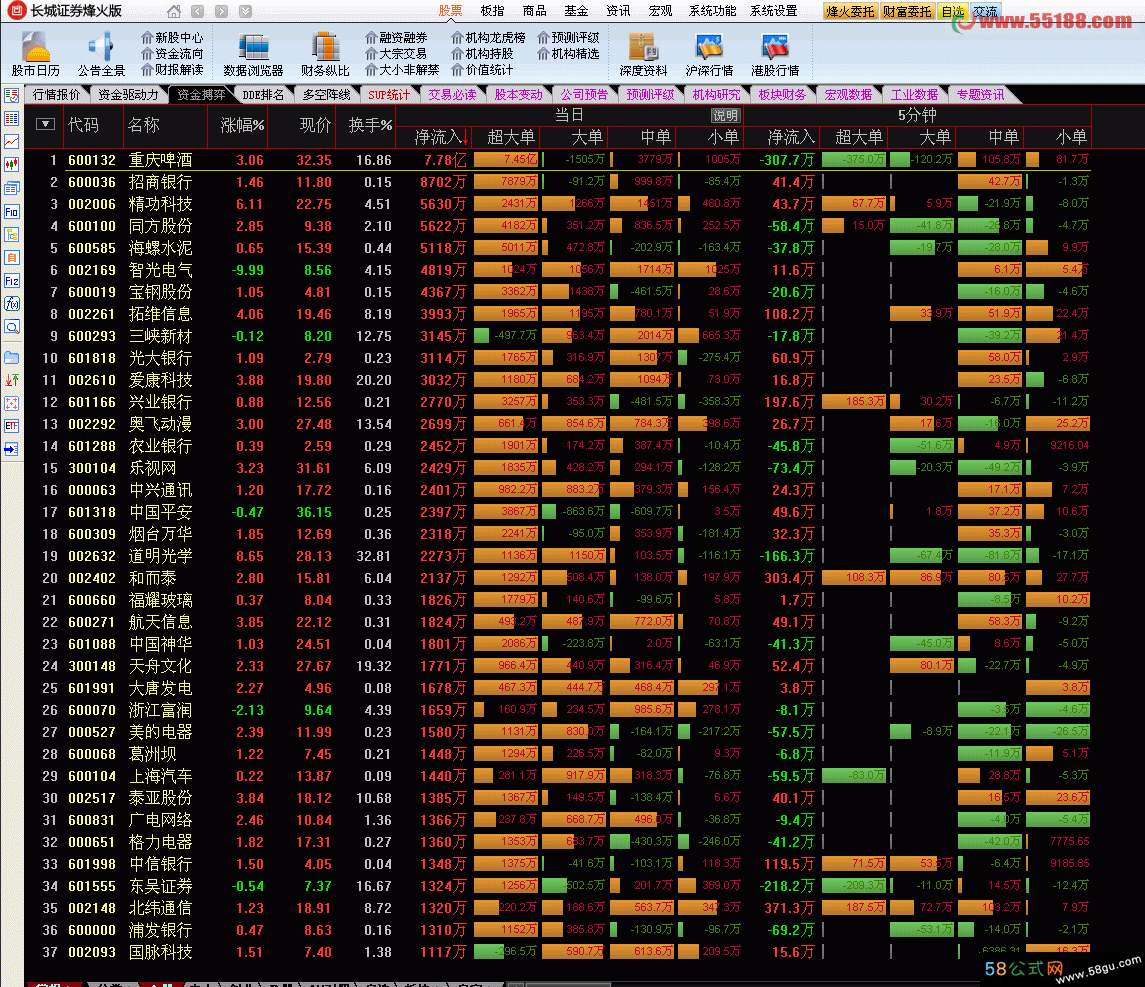Click the red dotted frame sidebar icon

click(12, 403)
